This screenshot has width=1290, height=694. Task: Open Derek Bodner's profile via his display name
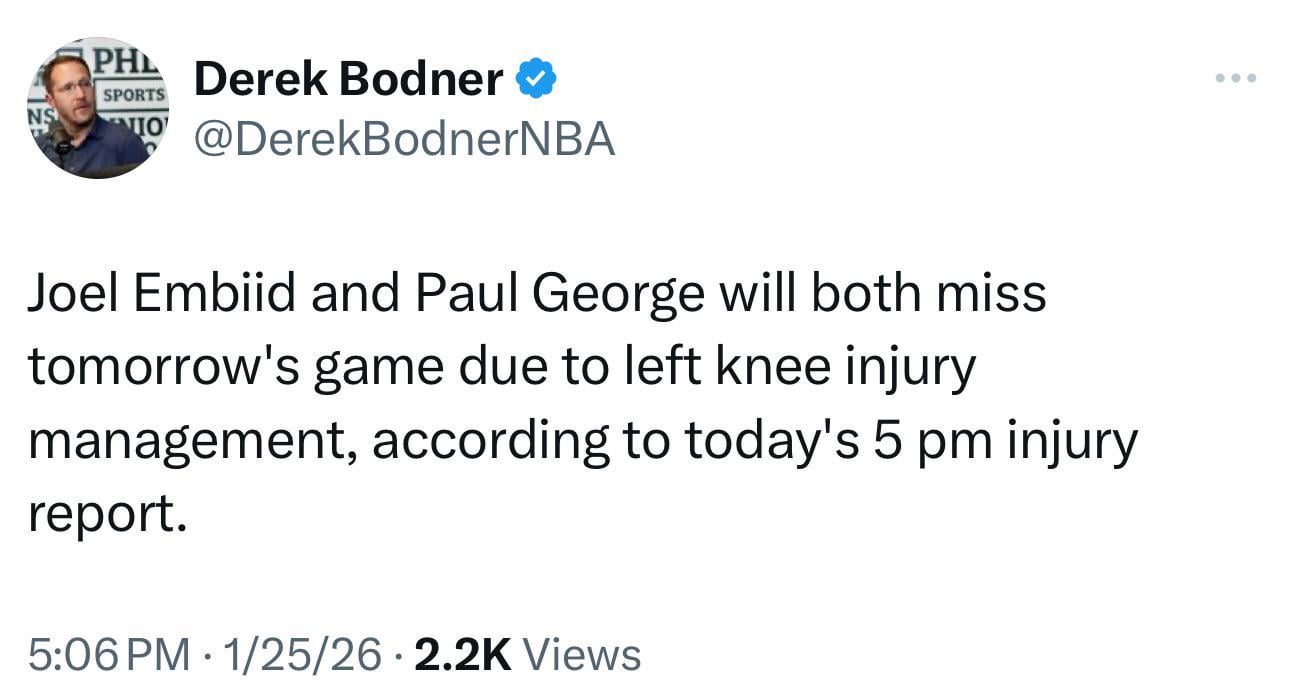pos(345,76)
